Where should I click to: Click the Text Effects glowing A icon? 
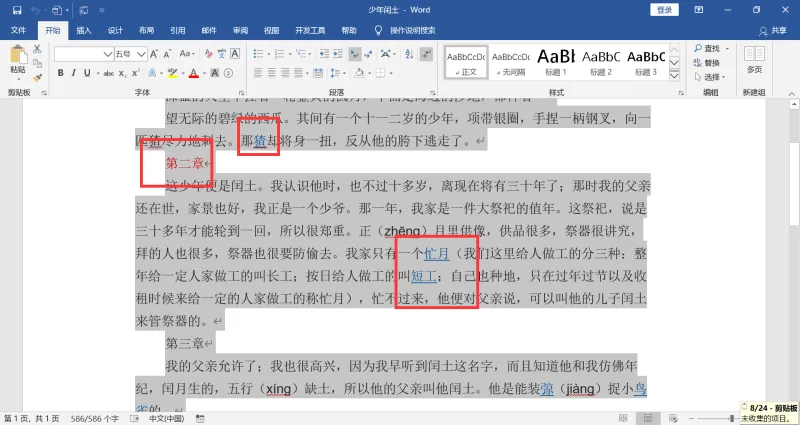(152, 73)
